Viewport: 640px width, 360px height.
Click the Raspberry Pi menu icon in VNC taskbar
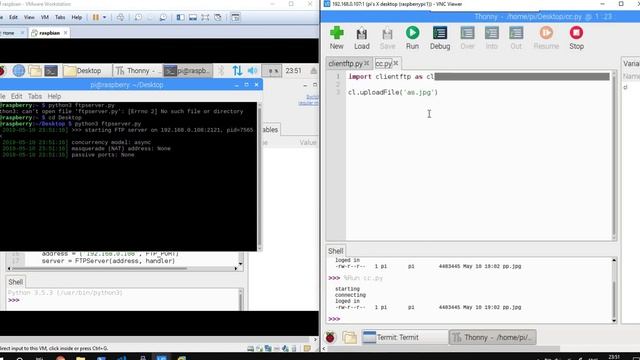click(x=330, y=337)
